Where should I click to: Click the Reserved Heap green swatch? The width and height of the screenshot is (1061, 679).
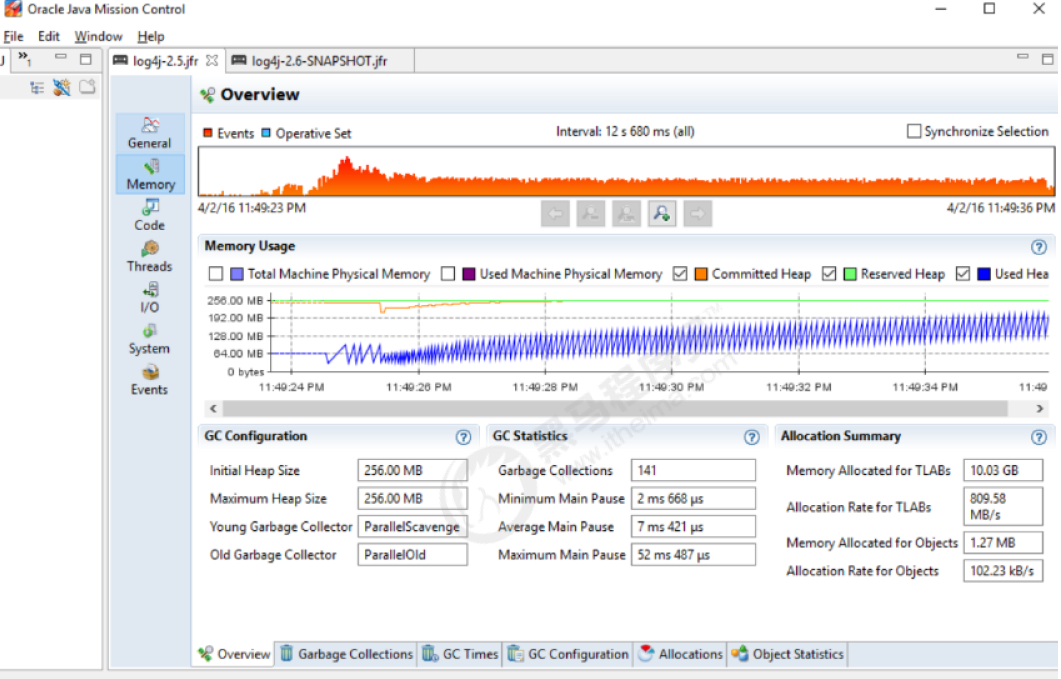(x=850, y=273)
